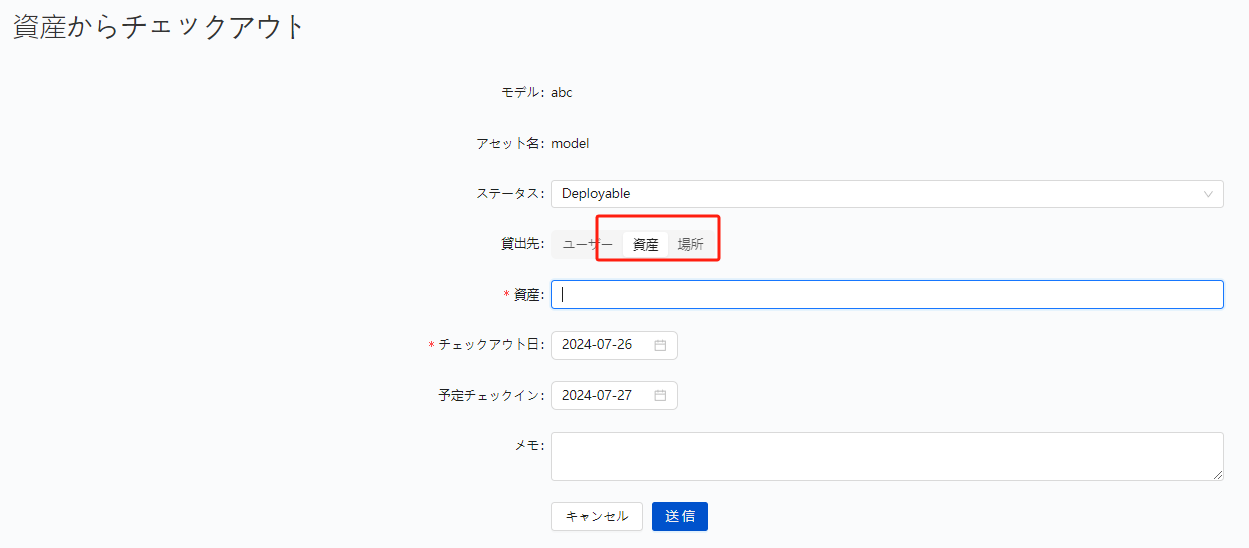The height and width of the screenshot is (548, 1249).
Task: Switch 貸出先 to 場所
Action: (690, 245)
